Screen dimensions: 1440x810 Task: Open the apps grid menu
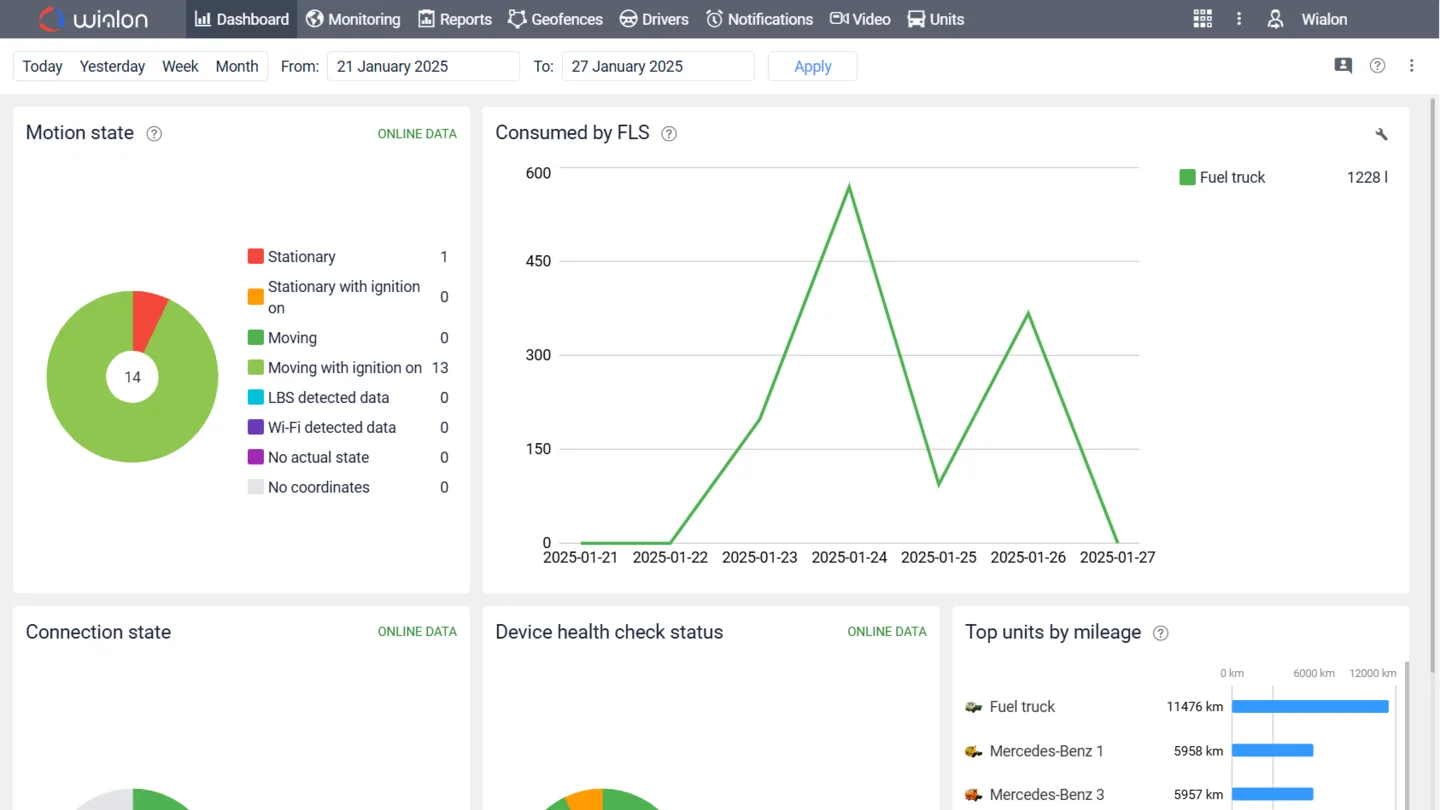(1203, 19)
